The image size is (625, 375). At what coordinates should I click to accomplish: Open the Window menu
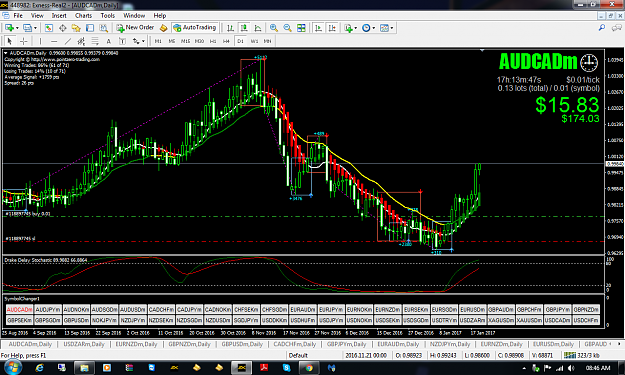tap(134, 16)
